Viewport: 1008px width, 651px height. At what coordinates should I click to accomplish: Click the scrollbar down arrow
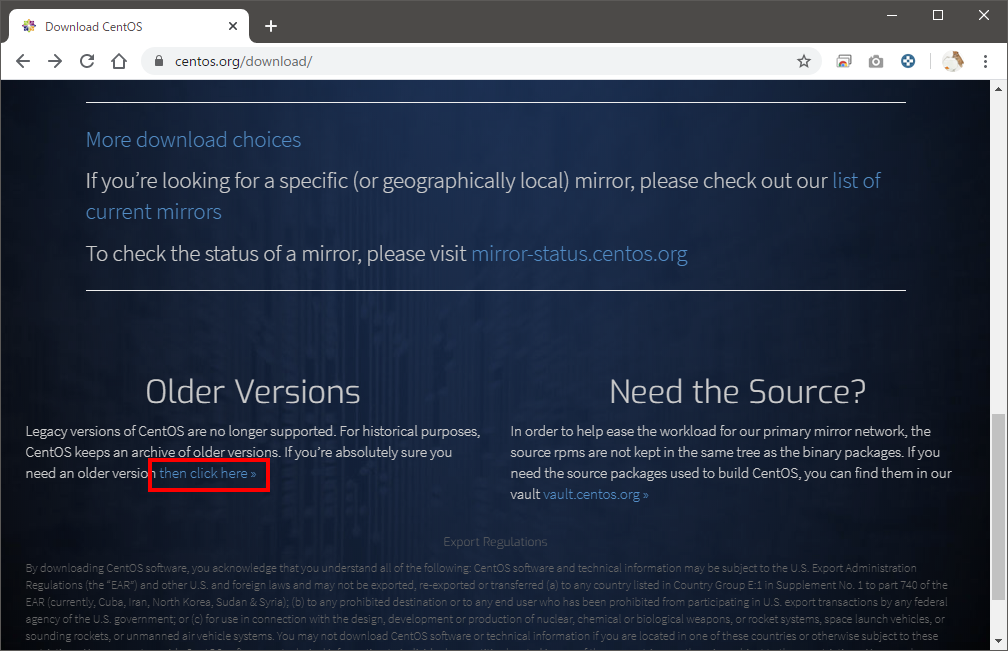point(998,641)
